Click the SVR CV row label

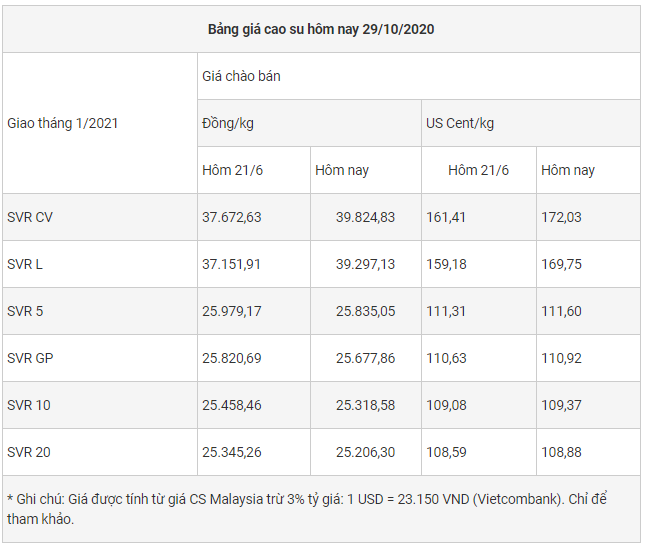[30, 217]
